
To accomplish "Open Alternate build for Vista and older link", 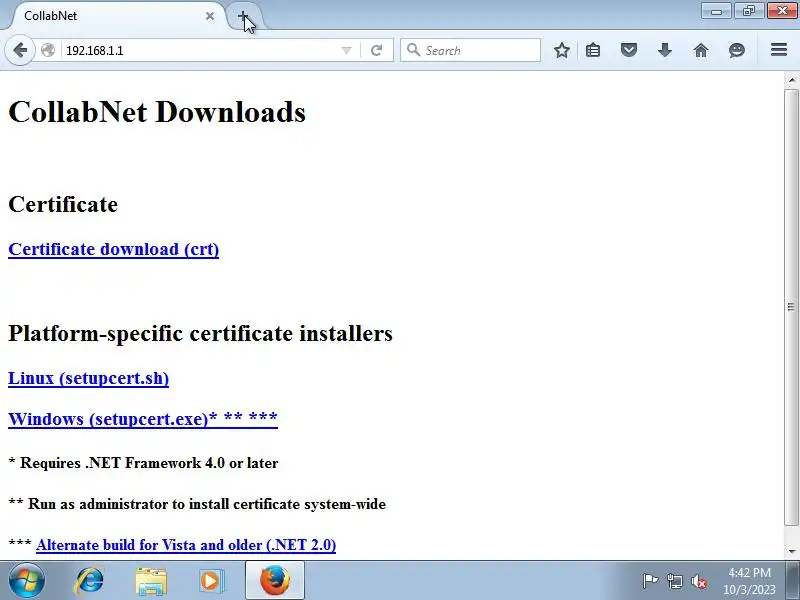I will point(186,545).
